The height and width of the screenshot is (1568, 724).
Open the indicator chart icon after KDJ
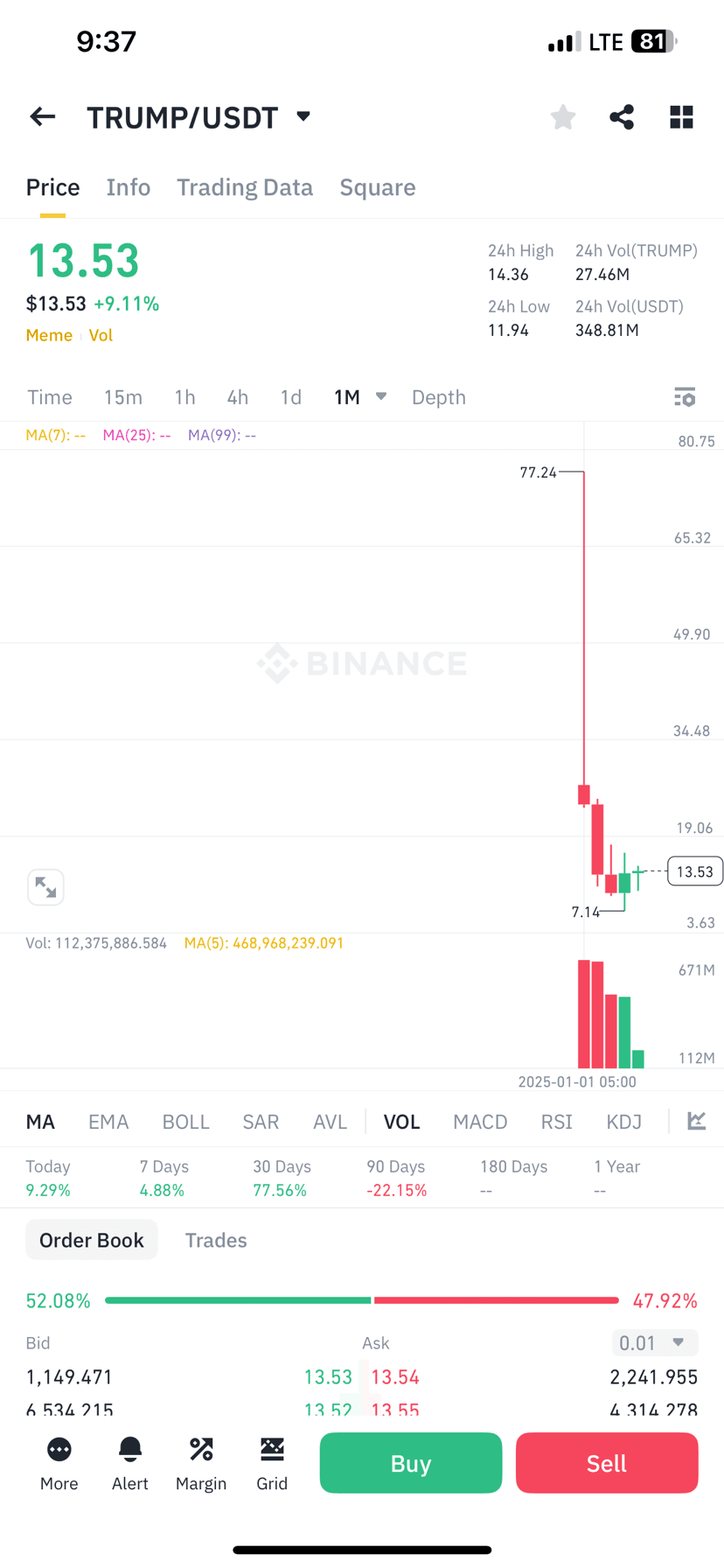(x=697, y=1121)
